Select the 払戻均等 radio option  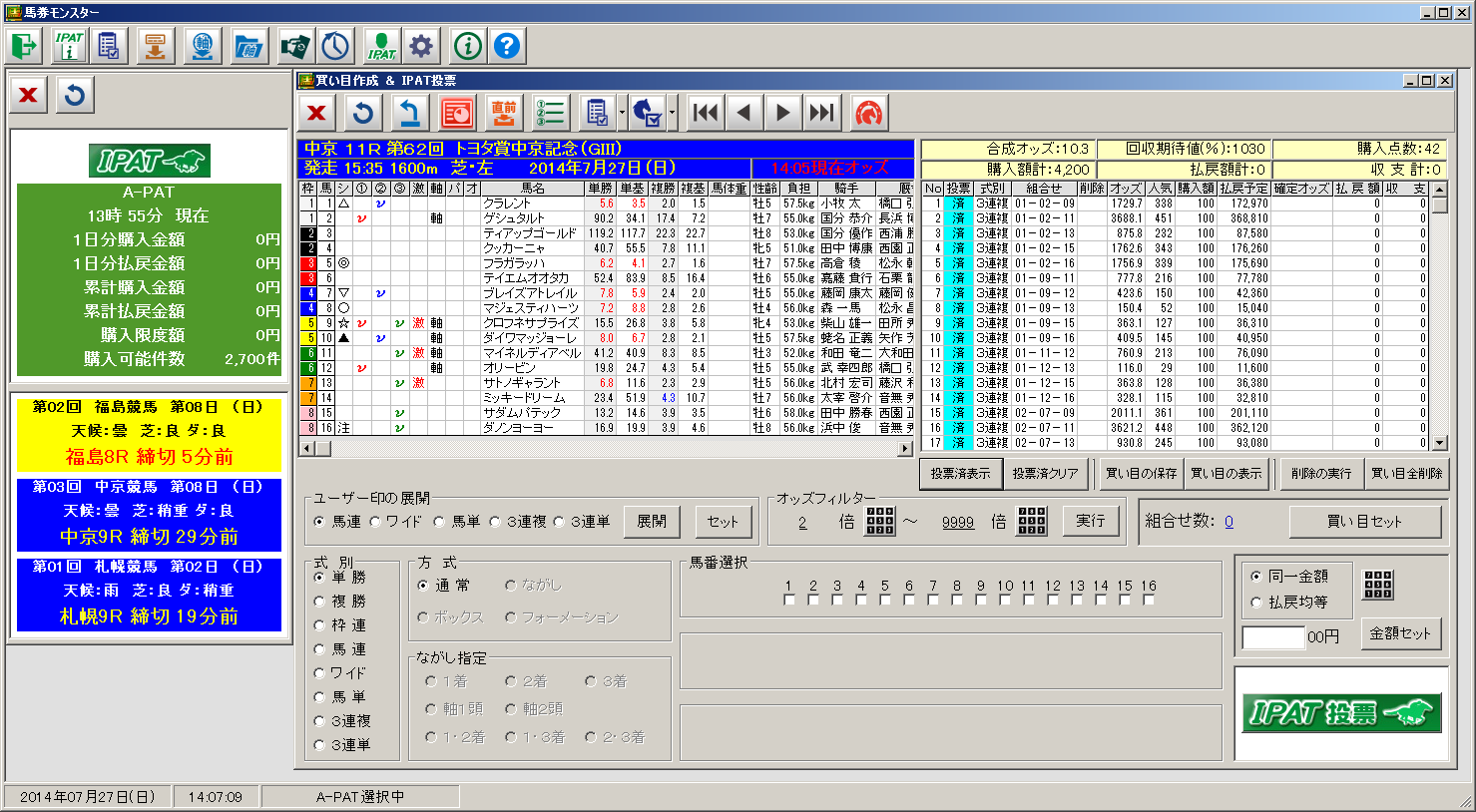click(1256, 602)
